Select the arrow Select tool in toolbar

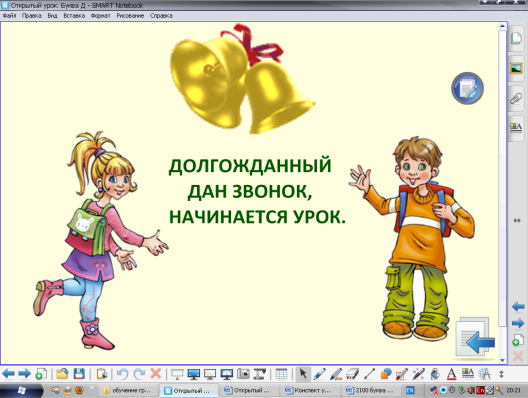303,374
